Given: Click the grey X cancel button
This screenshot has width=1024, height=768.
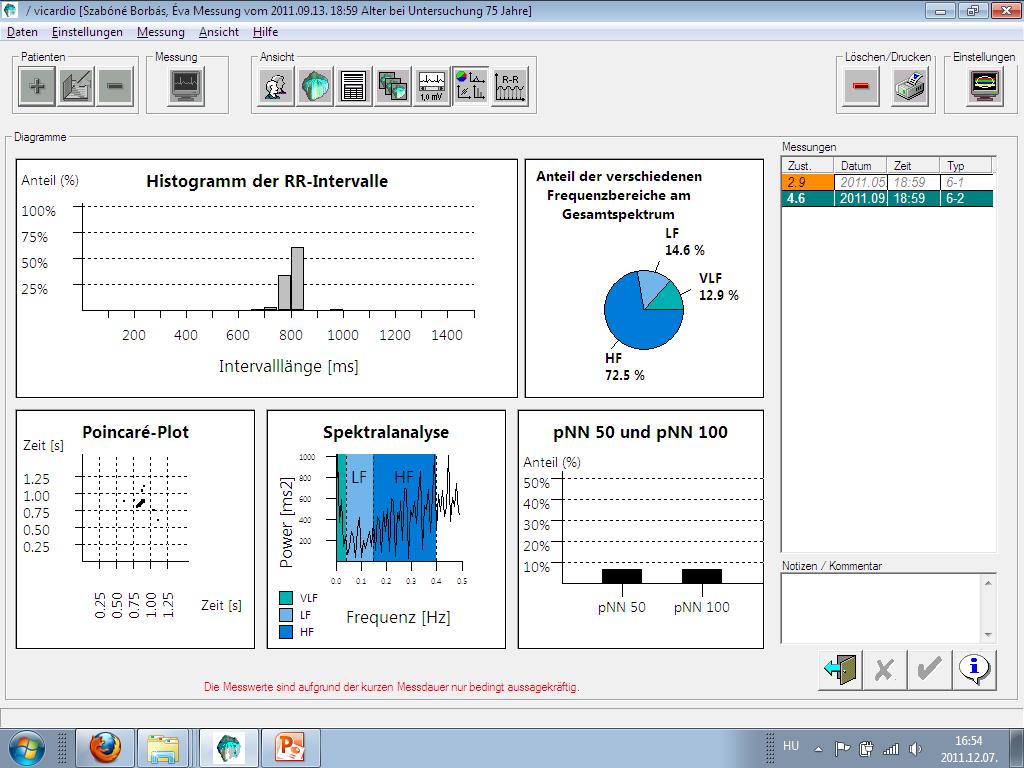Looking at the screenshot, I should [x=885, y=669].
